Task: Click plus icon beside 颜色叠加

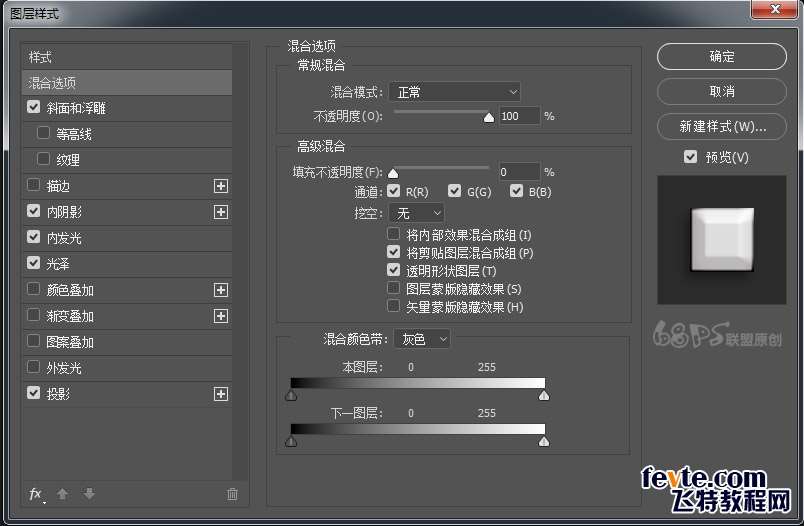Action: [x=221, y=290]
